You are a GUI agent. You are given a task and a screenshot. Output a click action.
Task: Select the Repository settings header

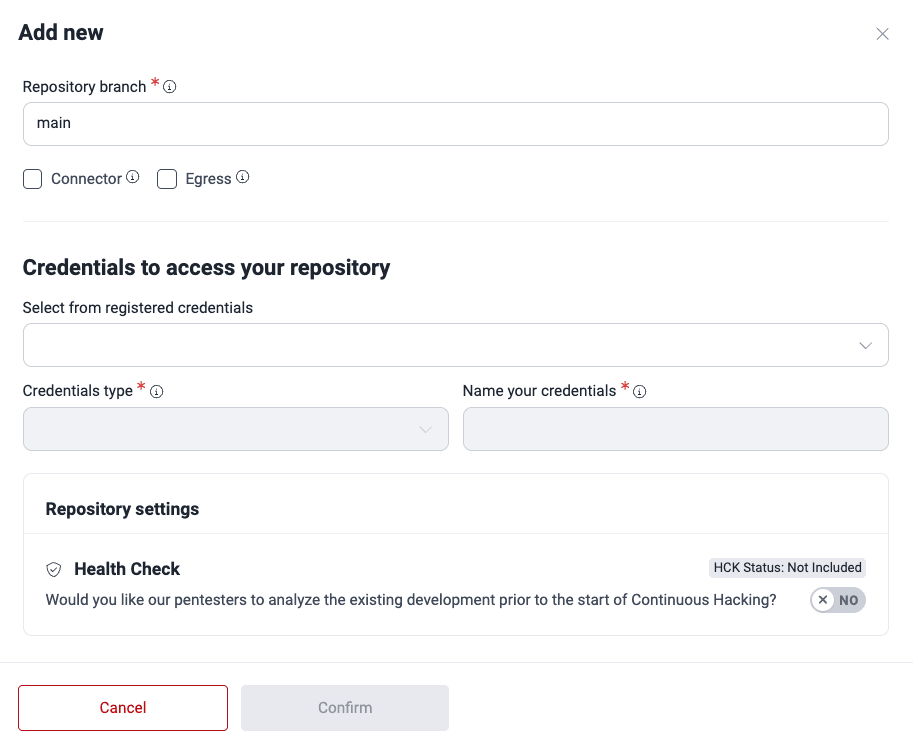pyautogui.click(x=122, y=509)
